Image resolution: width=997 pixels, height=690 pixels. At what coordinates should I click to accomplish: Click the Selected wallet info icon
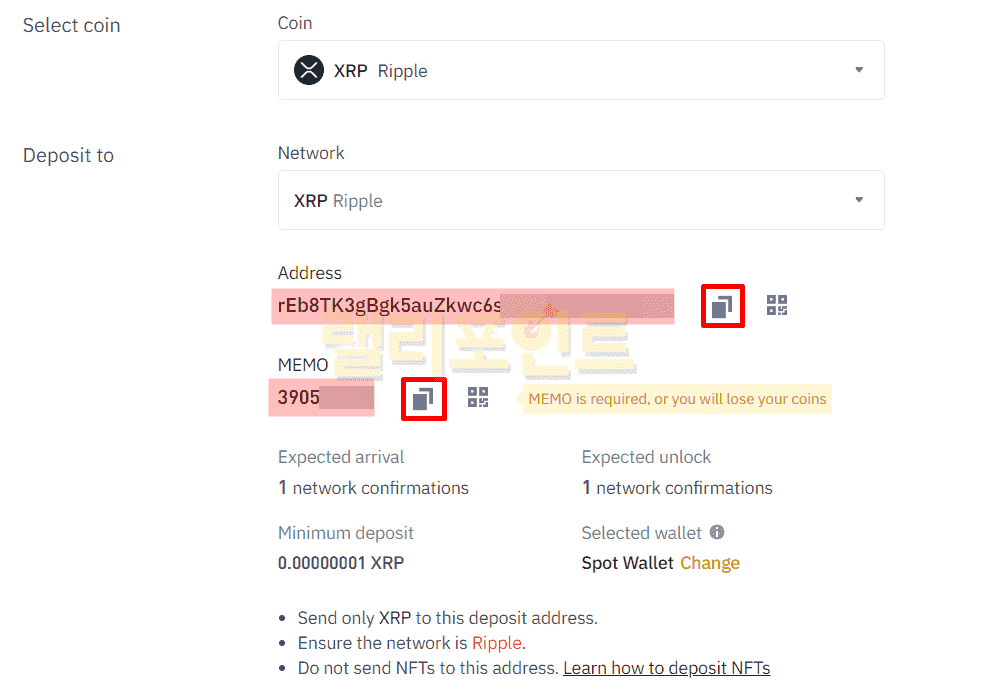click(x=717, y=533)
